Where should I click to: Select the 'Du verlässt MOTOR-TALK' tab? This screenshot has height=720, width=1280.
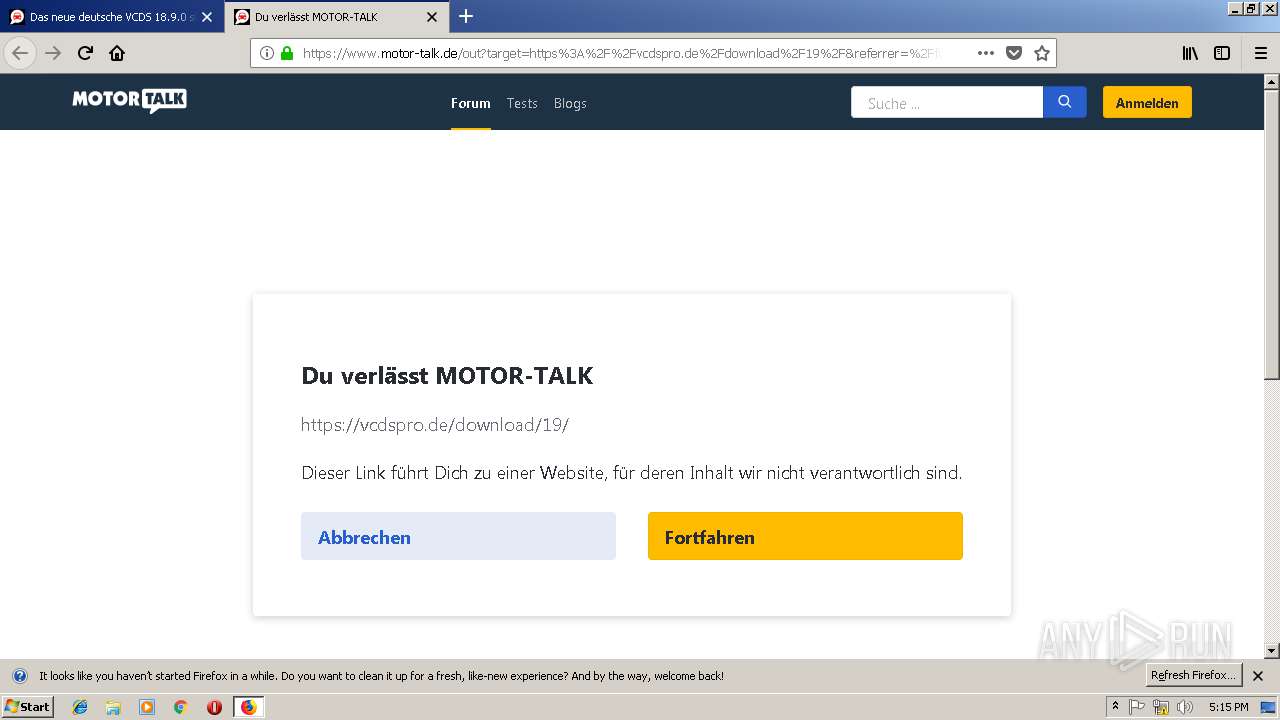coord(337,17)
